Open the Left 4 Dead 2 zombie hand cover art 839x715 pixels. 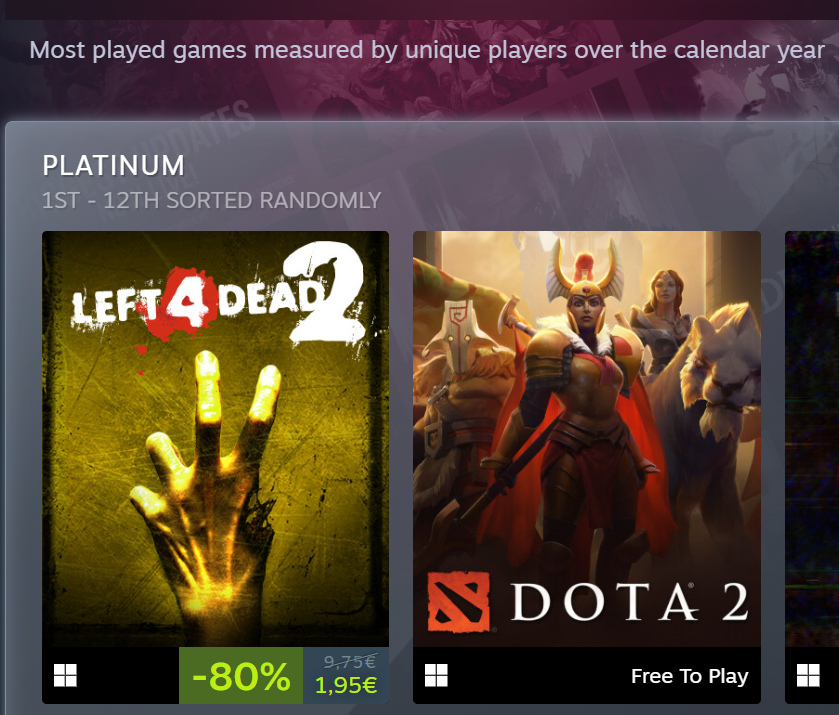point(216,439)
